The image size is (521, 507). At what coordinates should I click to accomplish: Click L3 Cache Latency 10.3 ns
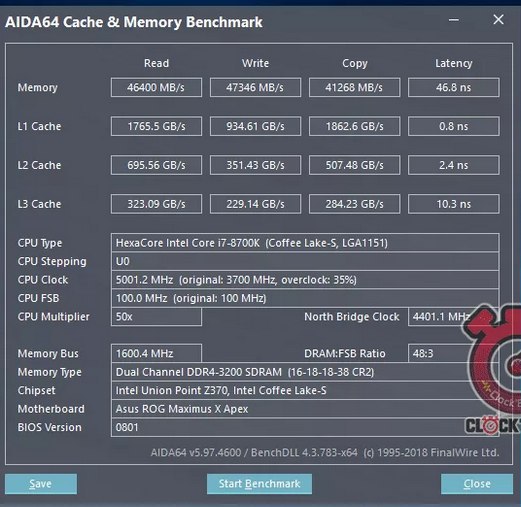(x=454, y=204)
